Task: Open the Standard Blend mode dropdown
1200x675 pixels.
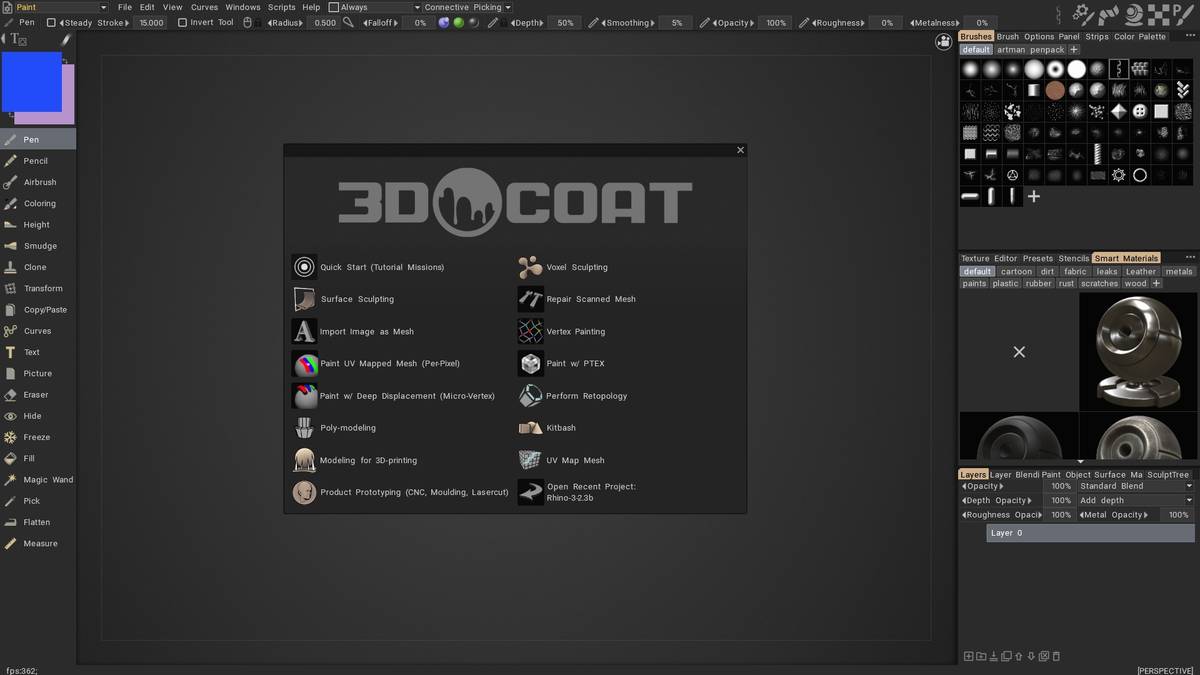Action: pos(1135,486)
